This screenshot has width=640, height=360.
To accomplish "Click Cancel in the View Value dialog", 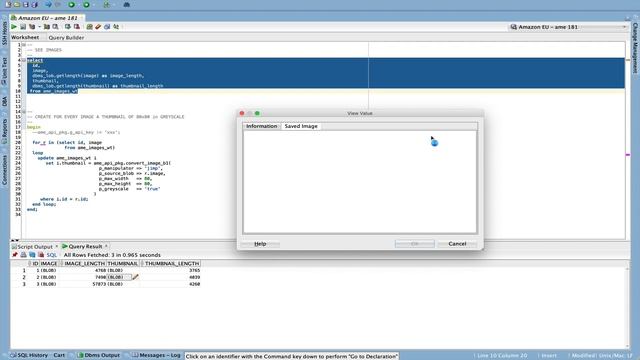I will pyautogui.click(x=457, y=244).
